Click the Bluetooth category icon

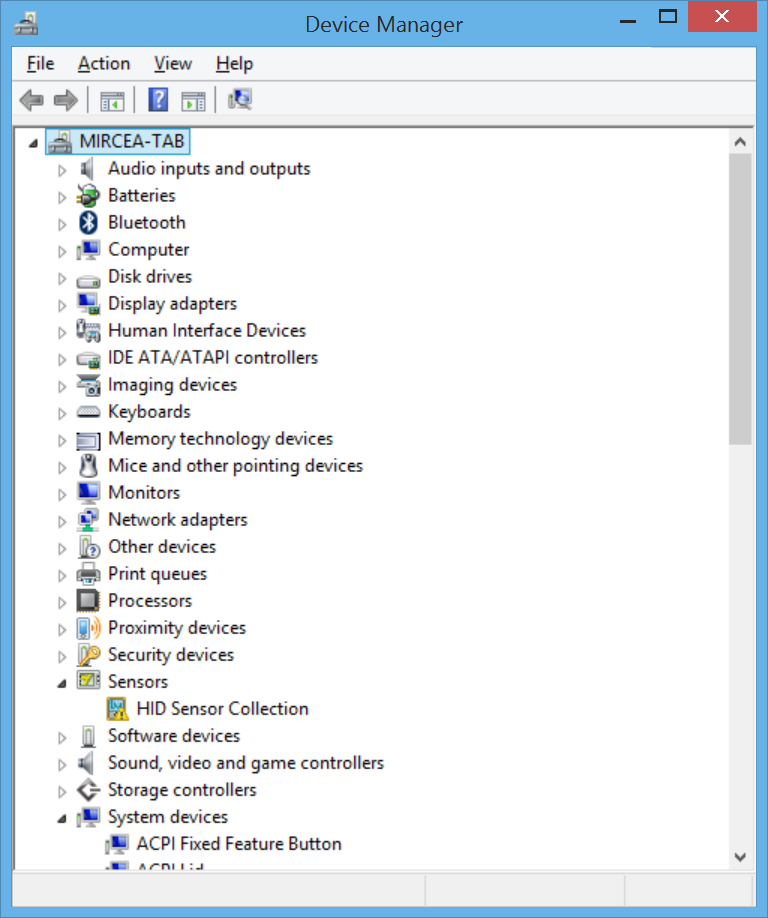(x=89, y=223)
